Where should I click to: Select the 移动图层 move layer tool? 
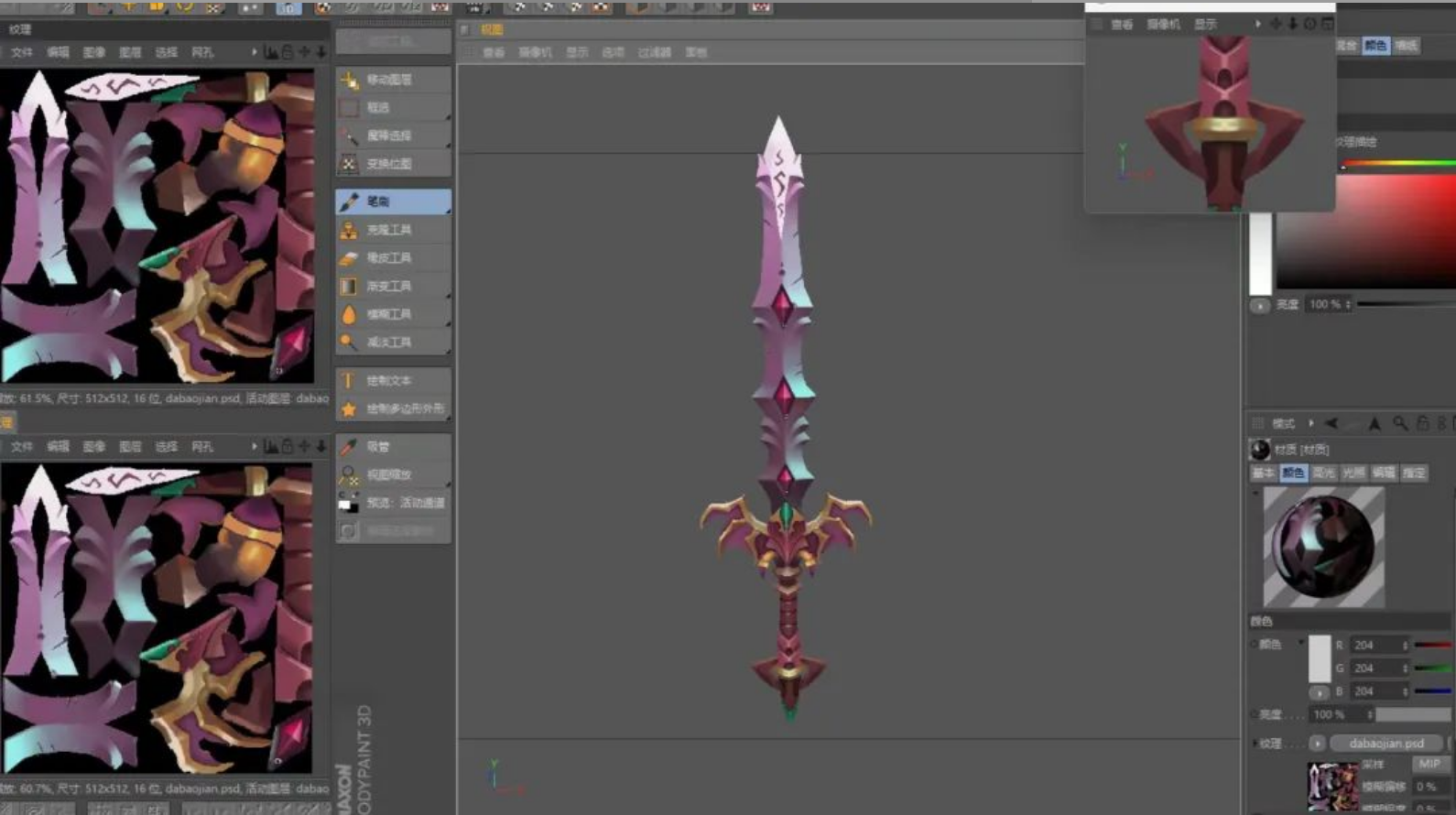click(392, 80)
